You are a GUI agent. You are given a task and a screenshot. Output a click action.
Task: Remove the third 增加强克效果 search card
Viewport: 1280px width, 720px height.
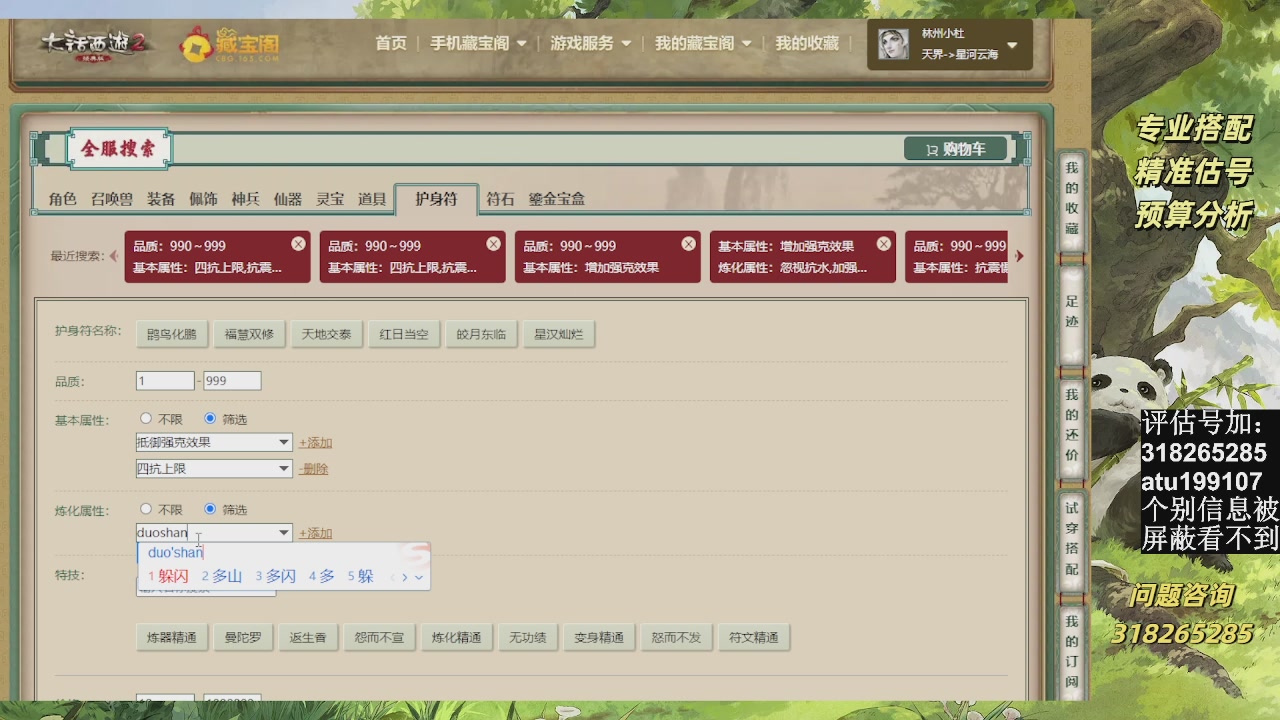[x=688, y=244]
